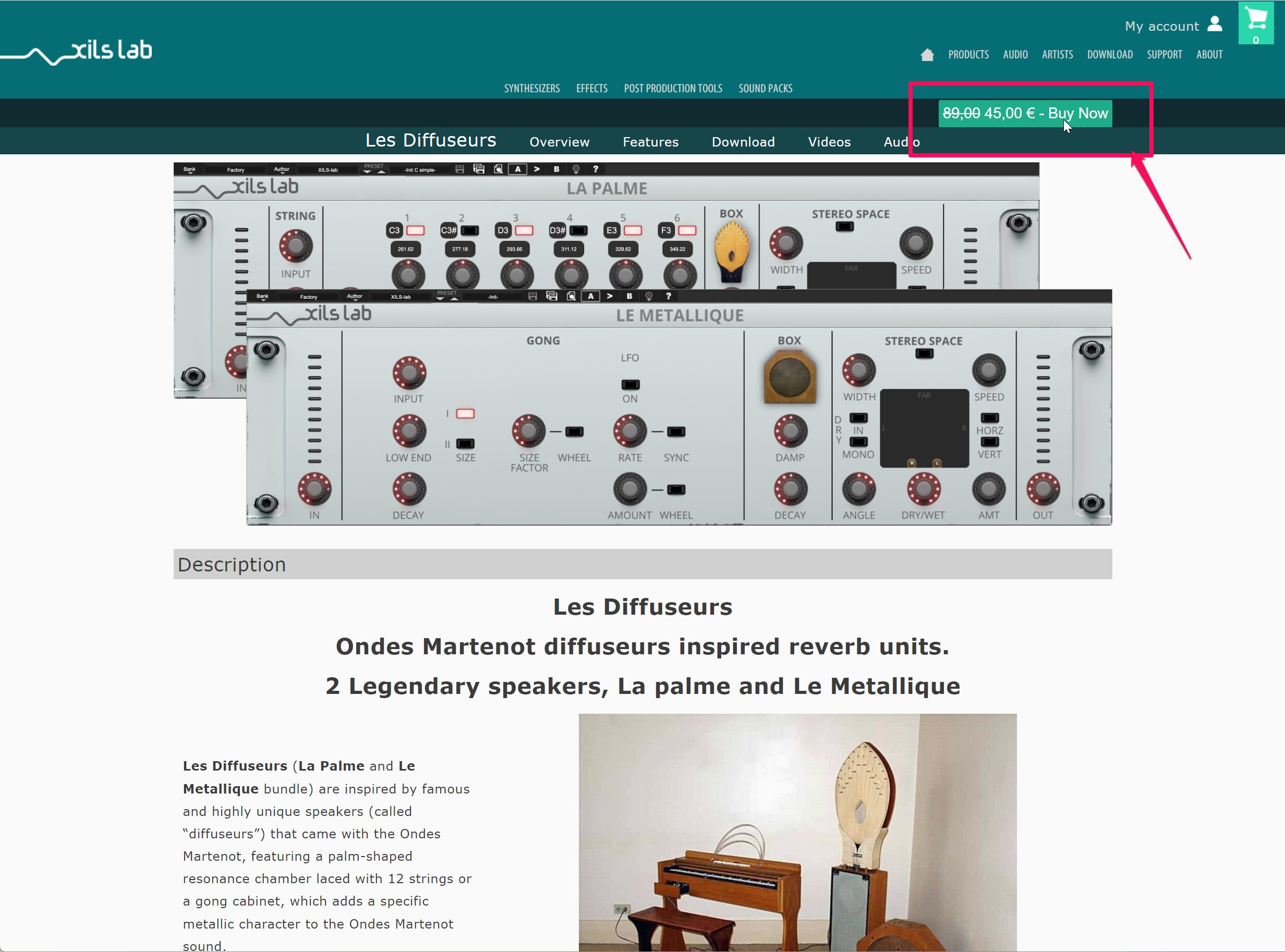Toggle the C3 string switch in La Palme
Image resolution: width=1285 pixels, height=952 pixels.
[416, 230]
